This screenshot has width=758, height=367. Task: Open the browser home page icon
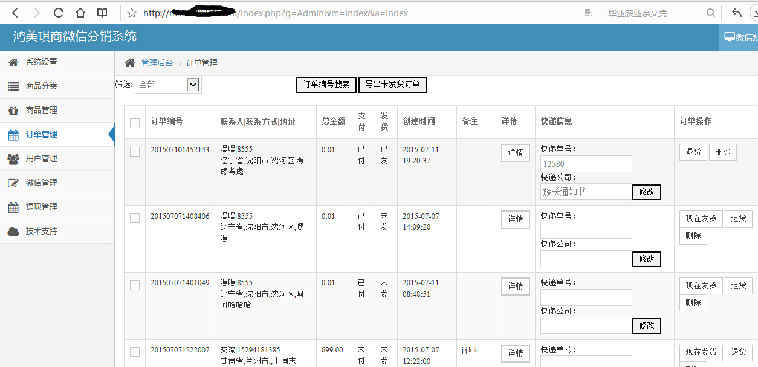click(x=80, y=13)
